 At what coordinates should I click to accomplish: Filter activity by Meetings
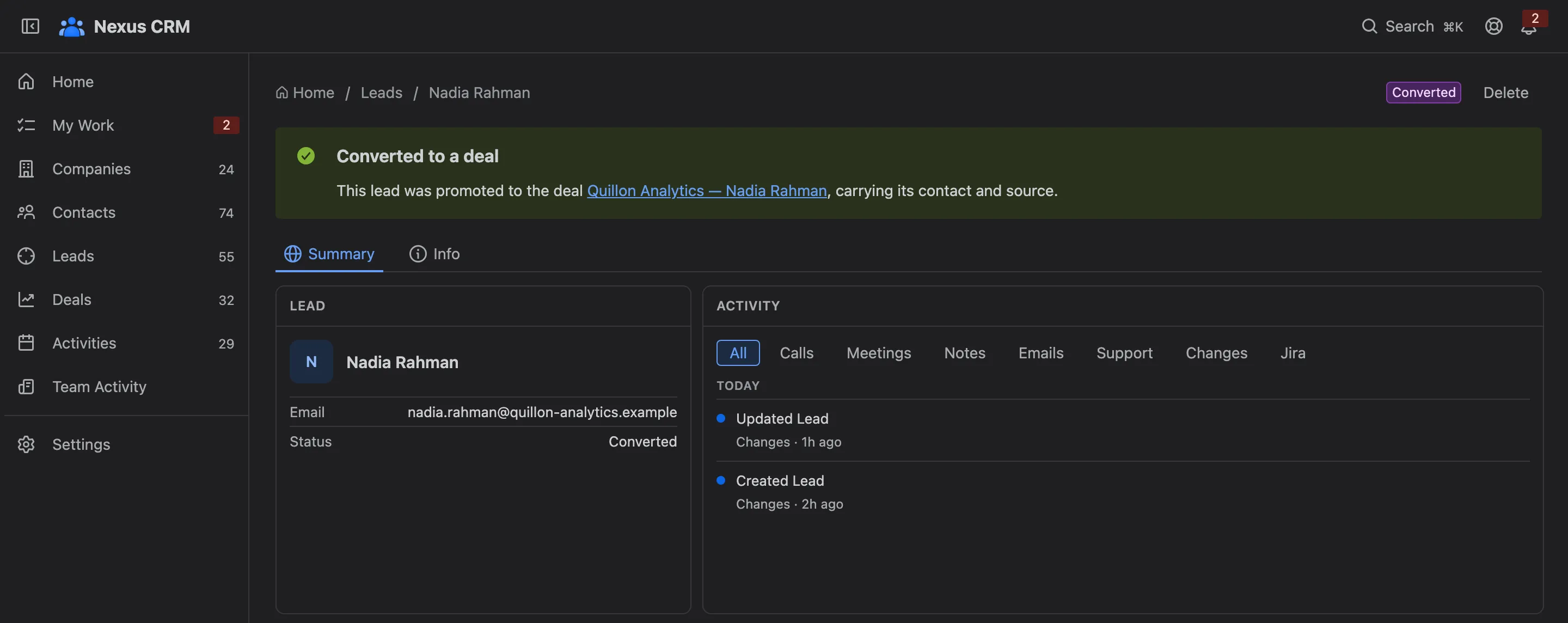[878, 352]
